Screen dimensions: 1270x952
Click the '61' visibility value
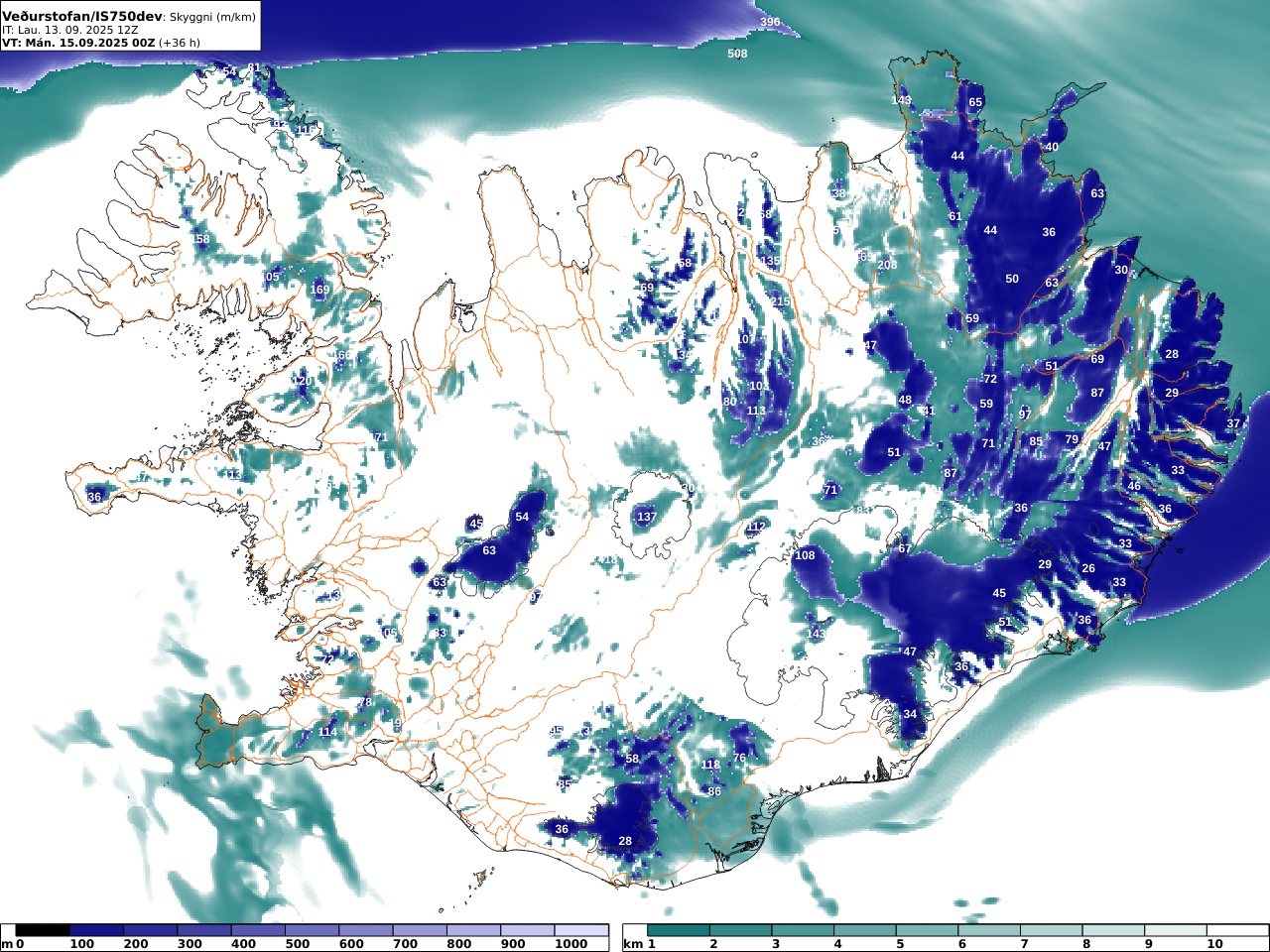pyautogui.click(x=955, y=216)
